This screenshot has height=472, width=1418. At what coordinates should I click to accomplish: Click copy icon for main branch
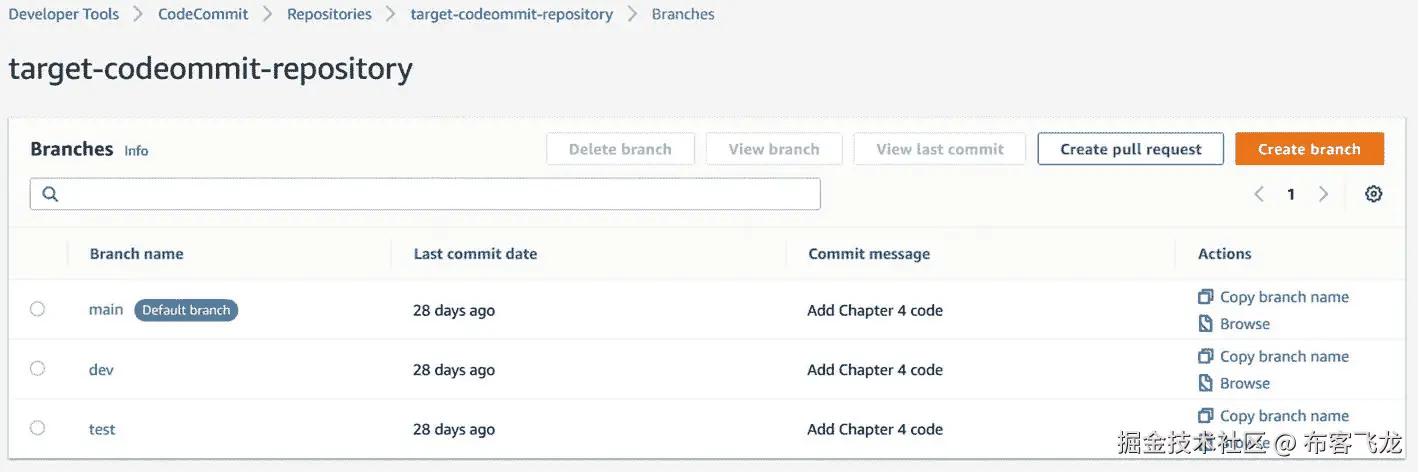(x=1205, y=297)
